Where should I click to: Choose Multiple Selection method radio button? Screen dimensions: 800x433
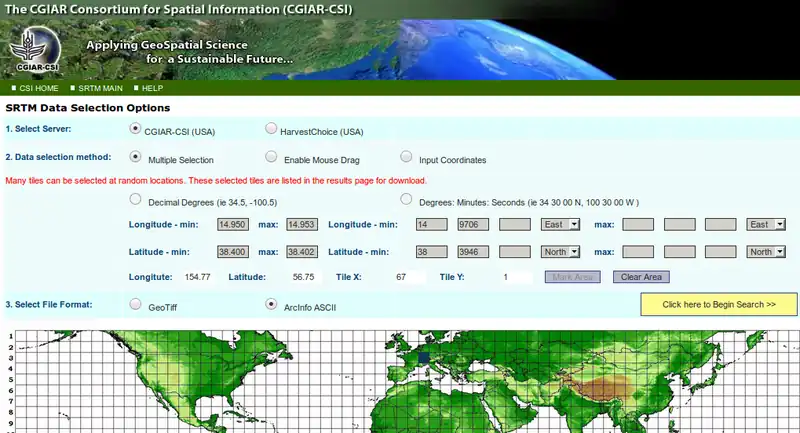[x=136, y=157]
